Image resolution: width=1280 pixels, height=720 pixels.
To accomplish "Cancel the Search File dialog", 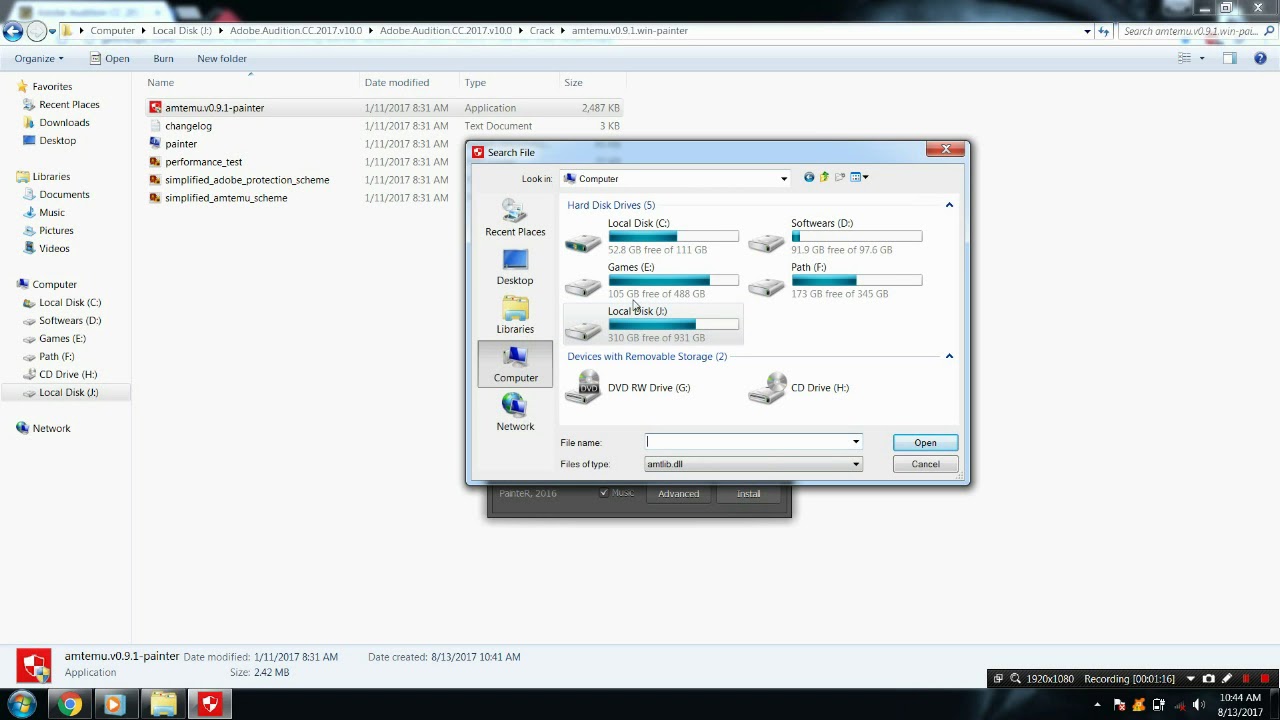I will coord(925,464).
